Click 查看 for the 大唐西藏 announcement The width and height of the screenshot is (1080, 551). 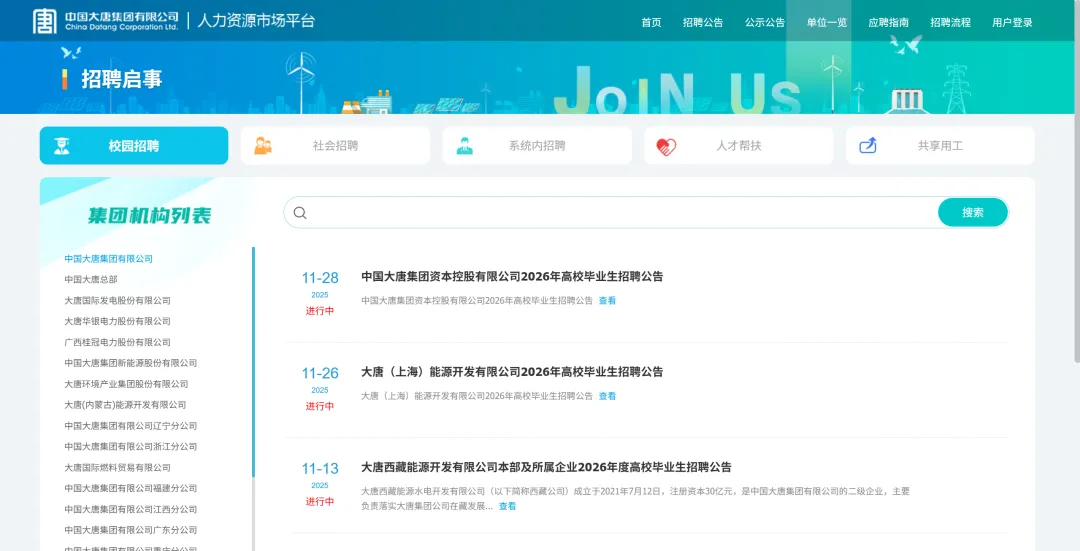[507, 506]
